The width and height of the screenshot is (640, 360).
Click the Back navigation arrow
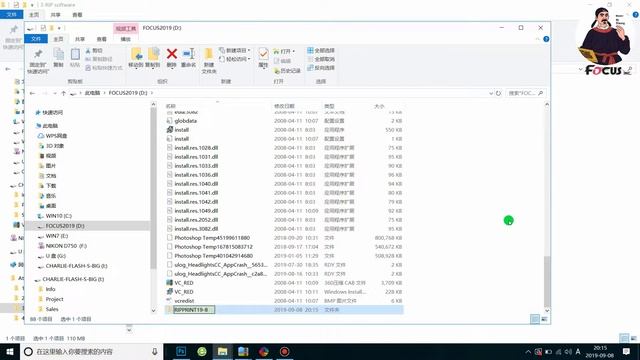[x=33, y=93]
